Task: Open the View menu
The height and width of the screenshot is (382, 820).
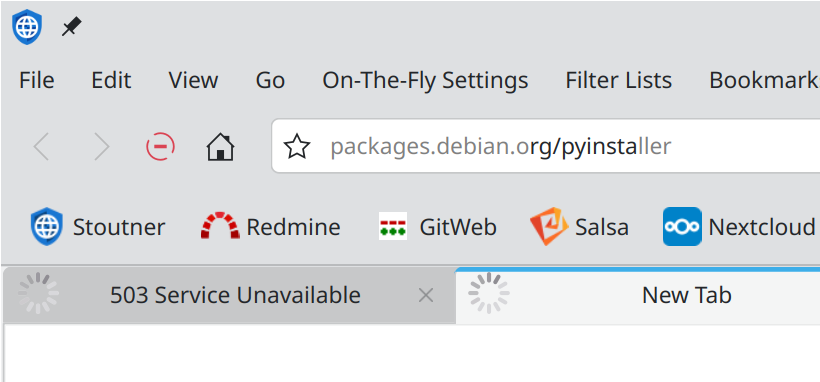Action: (193, 81)
